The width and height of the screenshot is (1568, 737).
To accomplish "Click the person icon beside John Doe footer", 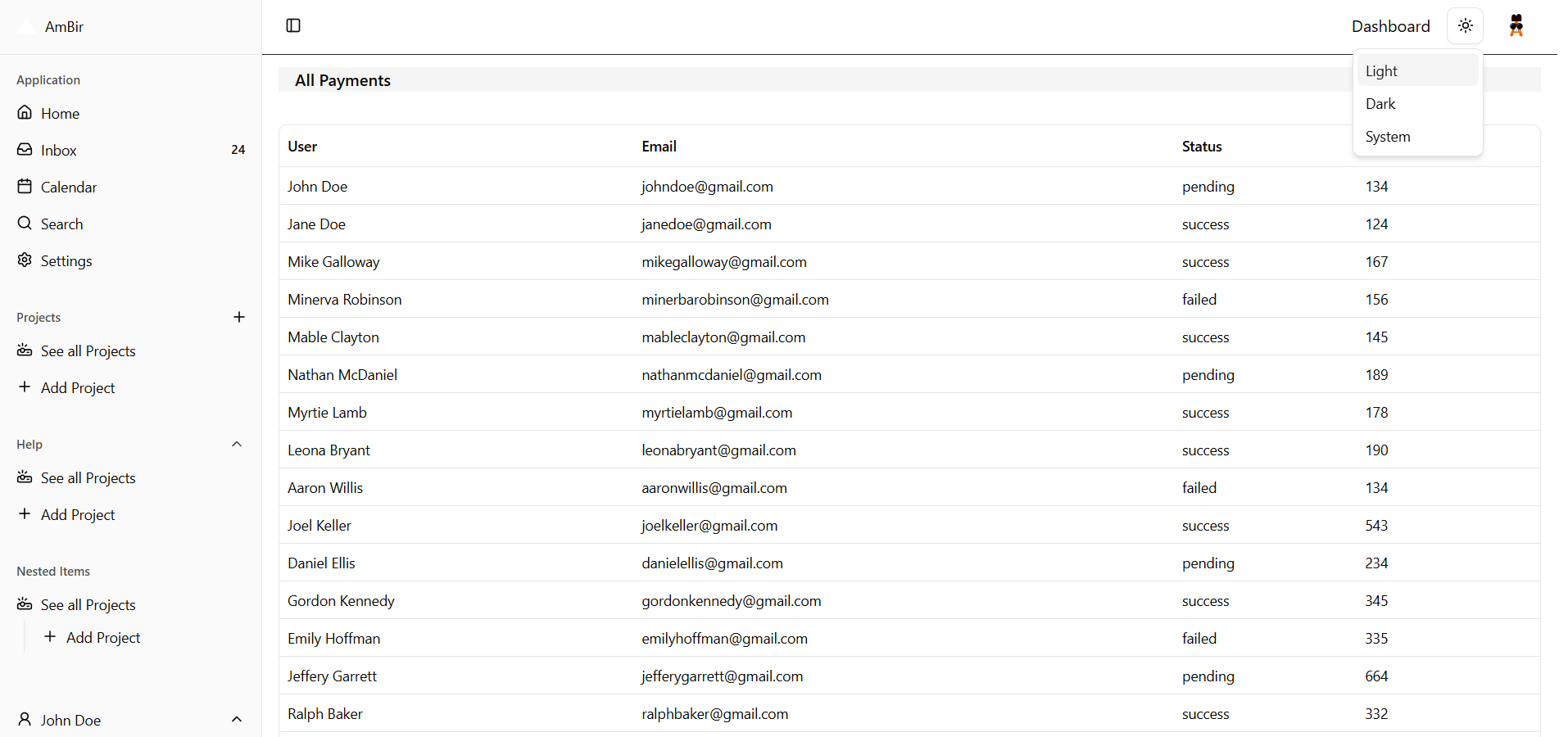I will point(25,719).
